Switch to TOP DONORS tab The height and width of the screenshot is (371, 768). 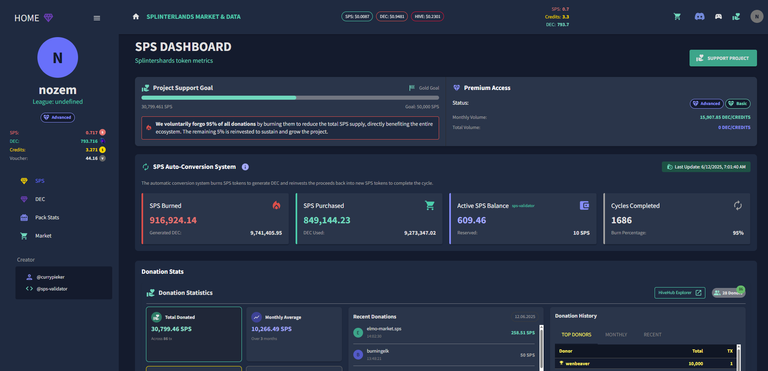pyautogui.click(x=576, y=335)
